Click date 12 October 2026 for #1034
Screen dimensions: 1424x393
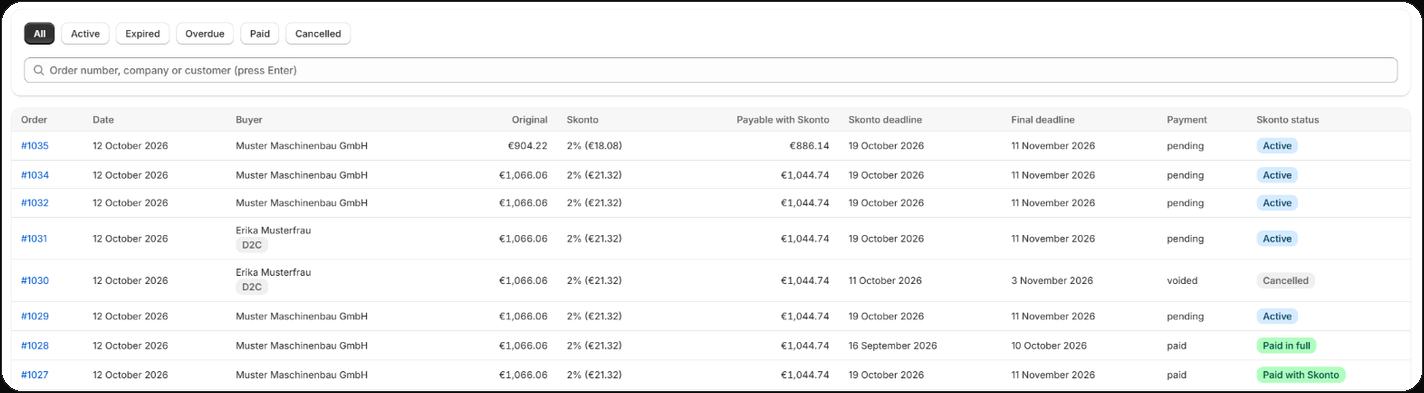(x=130, y=175)
